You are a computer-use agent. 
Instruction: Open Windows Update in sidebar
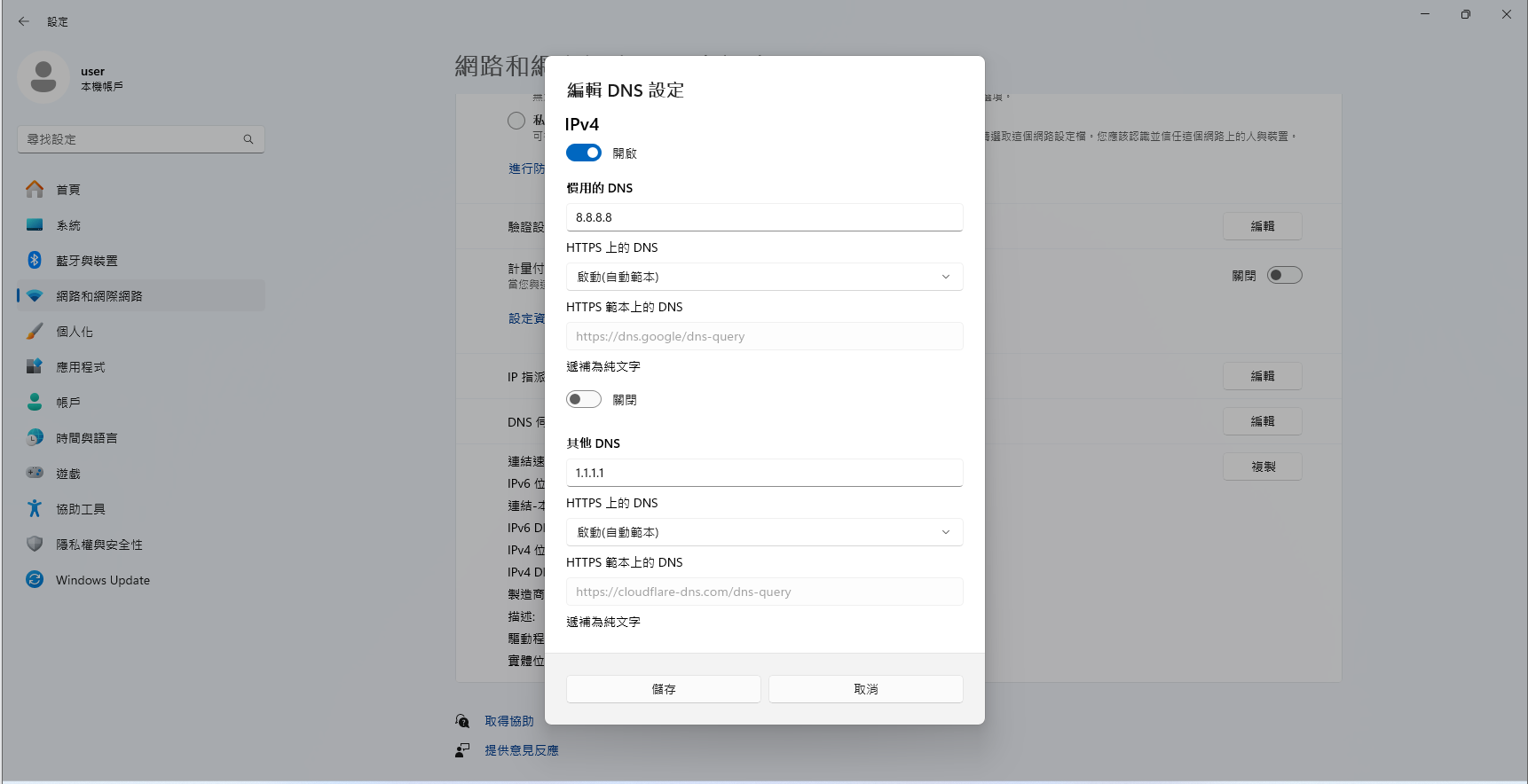pyautogui.click(x=141, y=579)
